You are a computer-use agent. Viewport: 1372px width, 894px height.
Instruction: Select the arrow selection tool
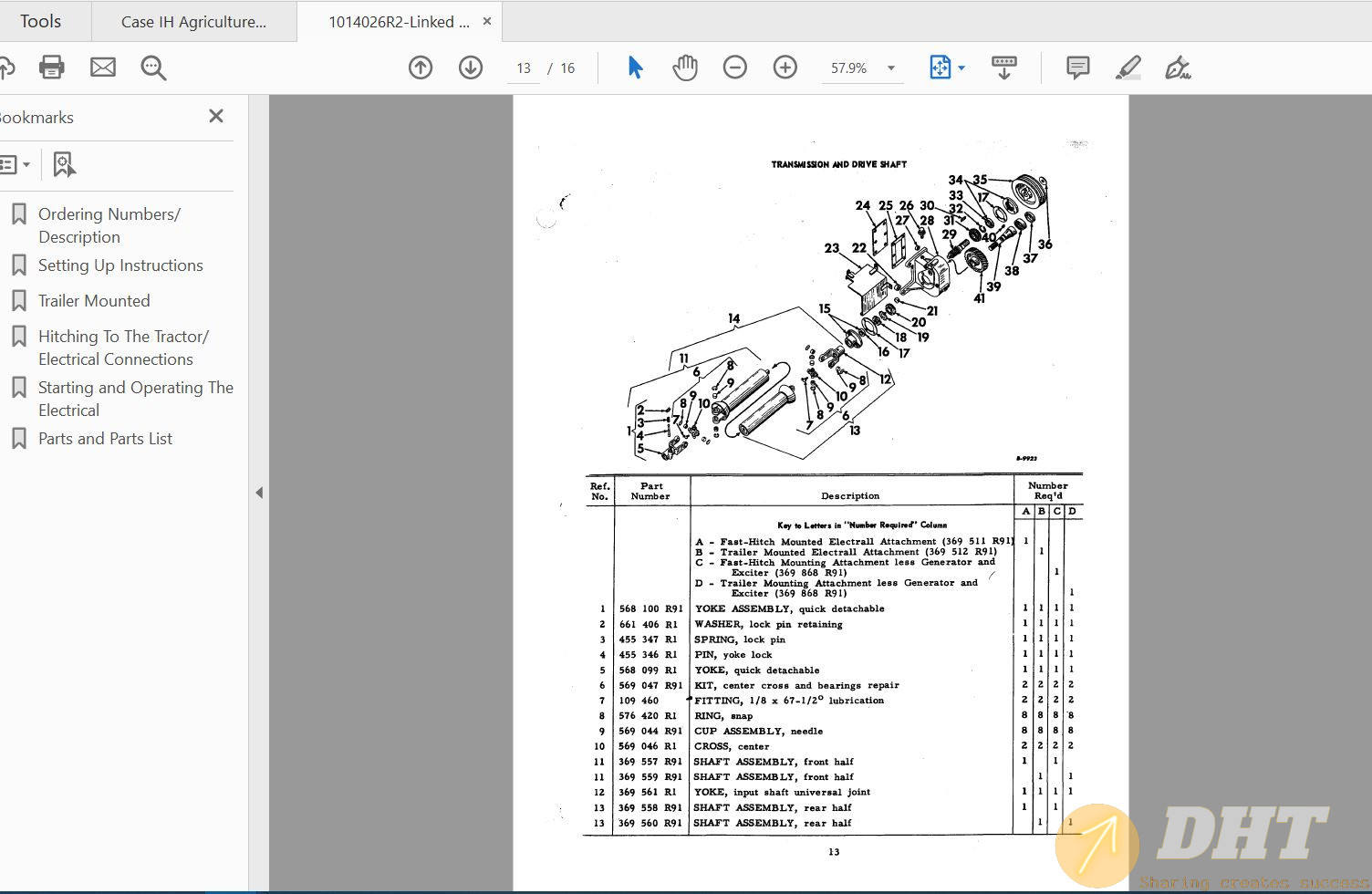coord(635,68)
